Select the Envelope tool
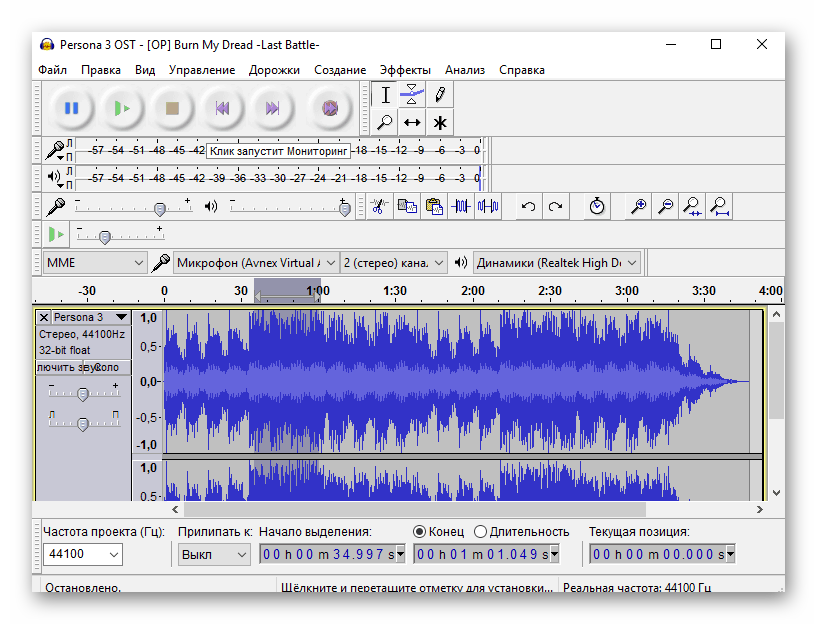The image size is (817, 624). click(x=412, y=95)
